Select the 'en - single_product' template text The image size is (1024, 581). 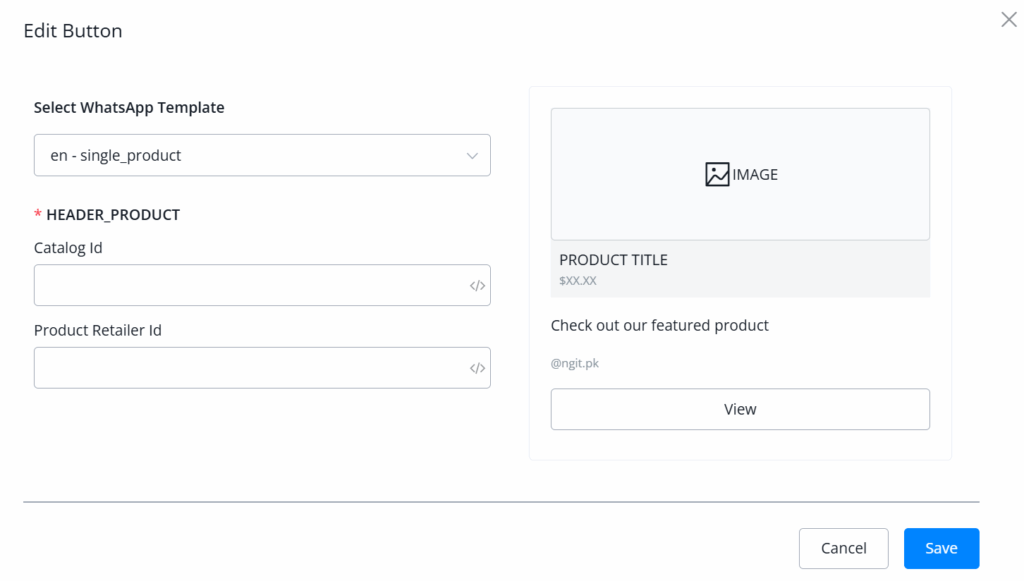tap(116, 156)
